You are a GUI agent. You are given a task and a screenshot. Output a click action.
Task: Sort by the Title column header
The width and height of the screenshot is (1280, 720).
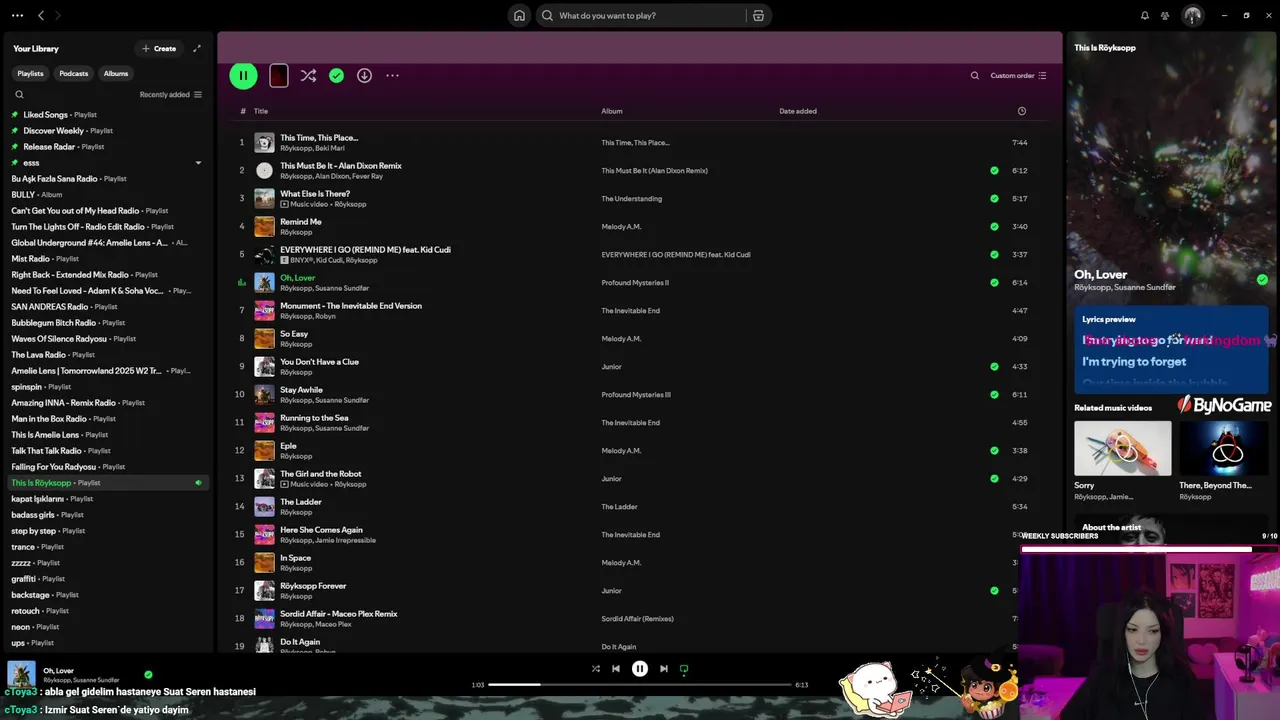261,111
